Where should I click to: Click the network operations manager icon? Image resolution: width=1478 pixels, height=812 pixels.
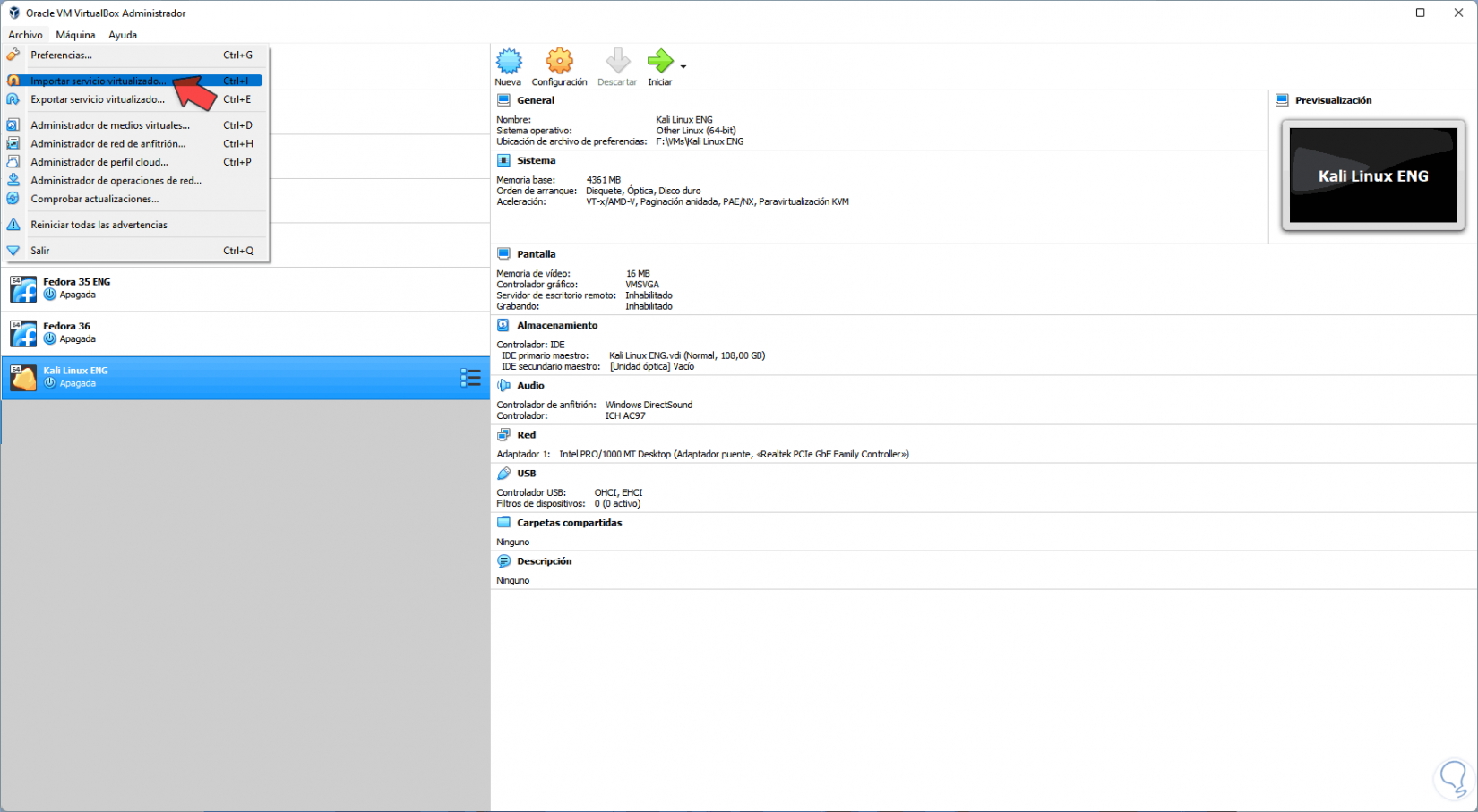[13, 180]
